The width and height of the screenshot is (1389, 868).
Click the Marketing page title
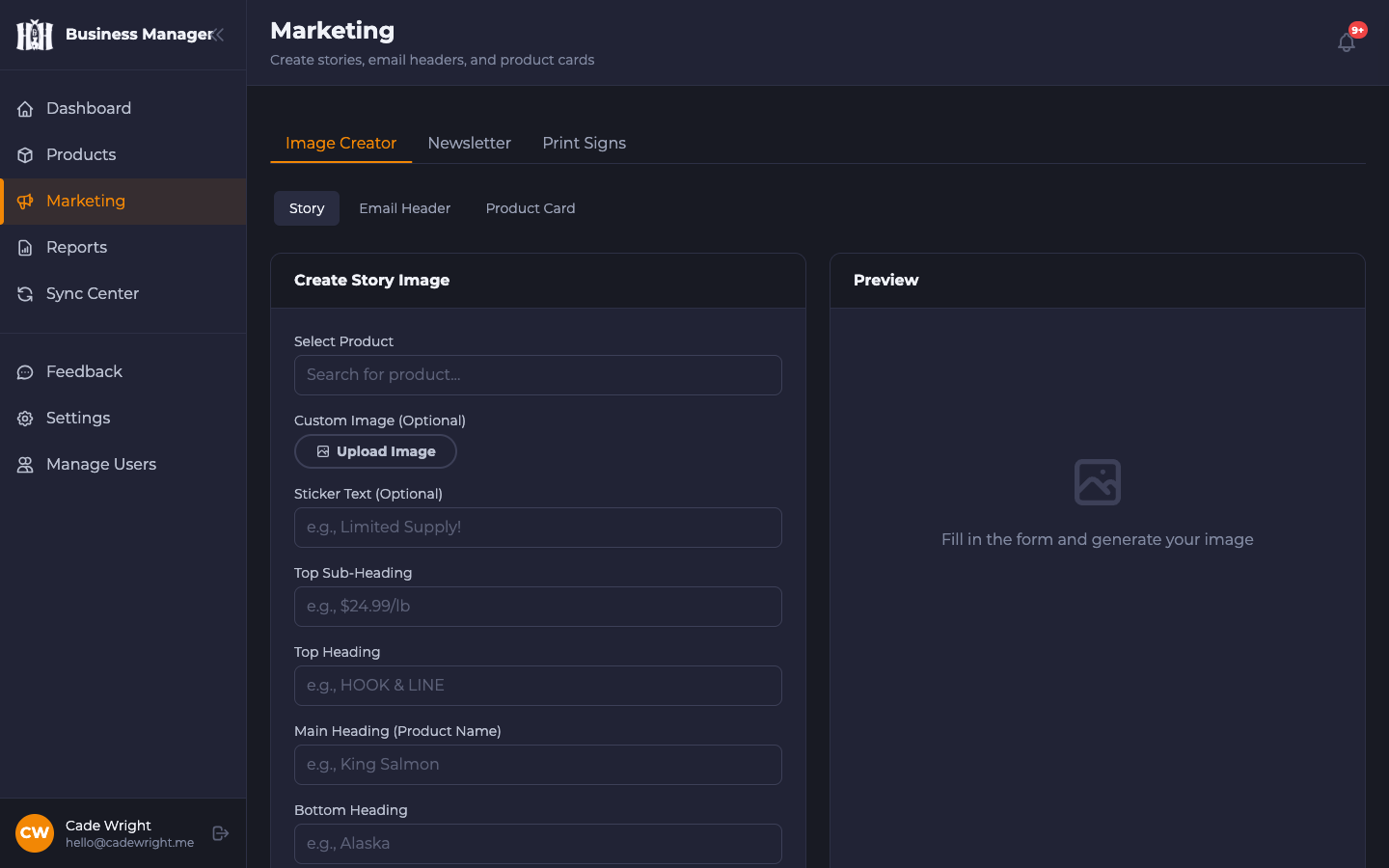pyautogui.click(x=333, y=31)
